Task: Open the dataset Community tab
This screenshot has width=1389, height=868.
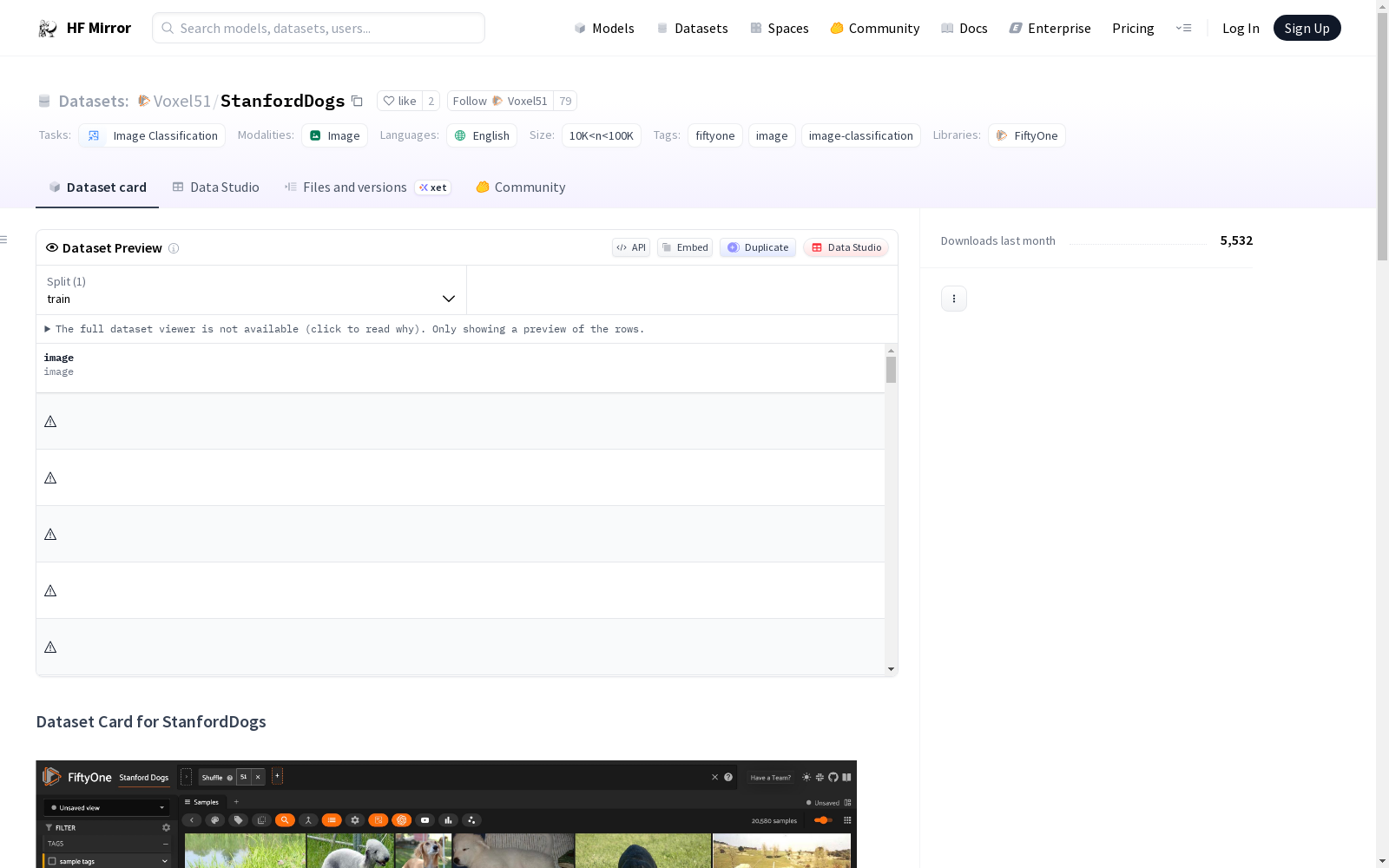Action: pos(520,187)
